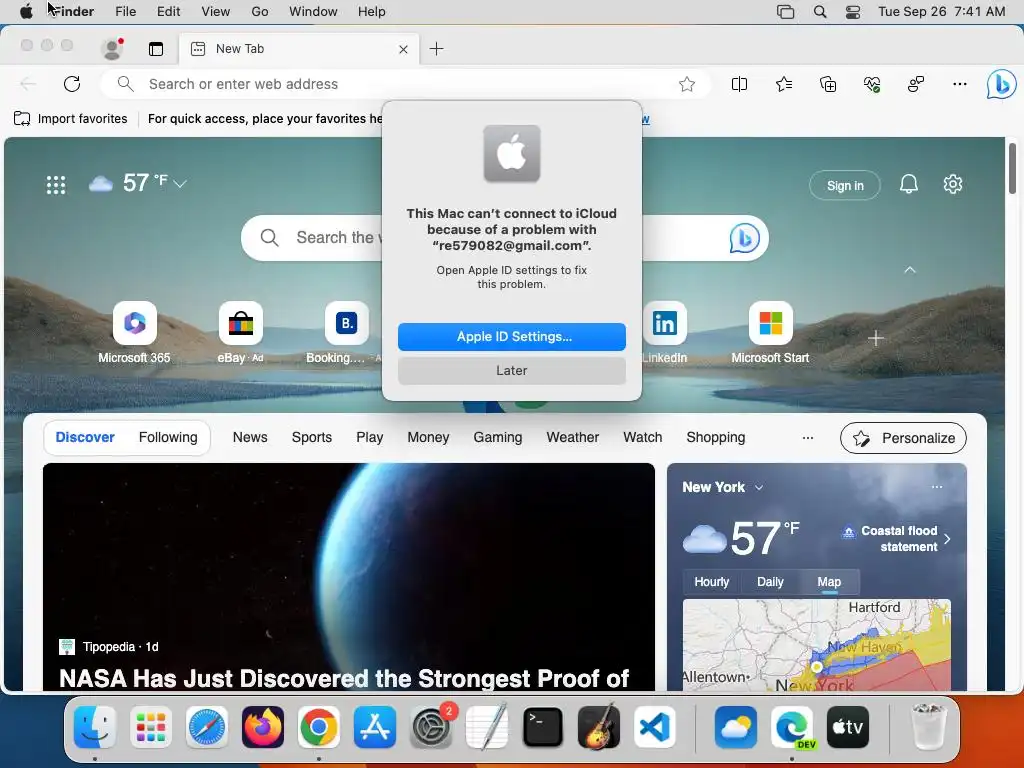Image resolution: width=1024 pixels, height=768 pixels.
Task: Open new tab with plus button
Action: click(436, 48)
